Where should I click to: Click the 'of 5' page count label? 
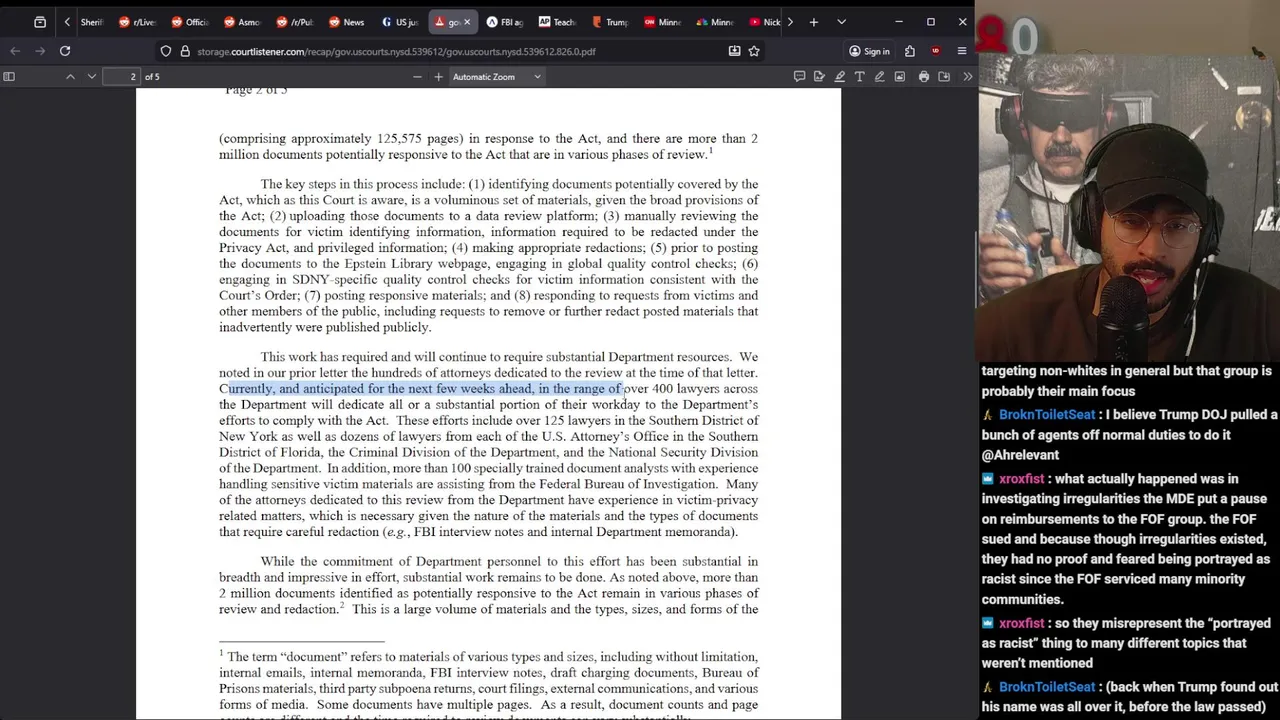pyautogui.click(x=152, y=77)
